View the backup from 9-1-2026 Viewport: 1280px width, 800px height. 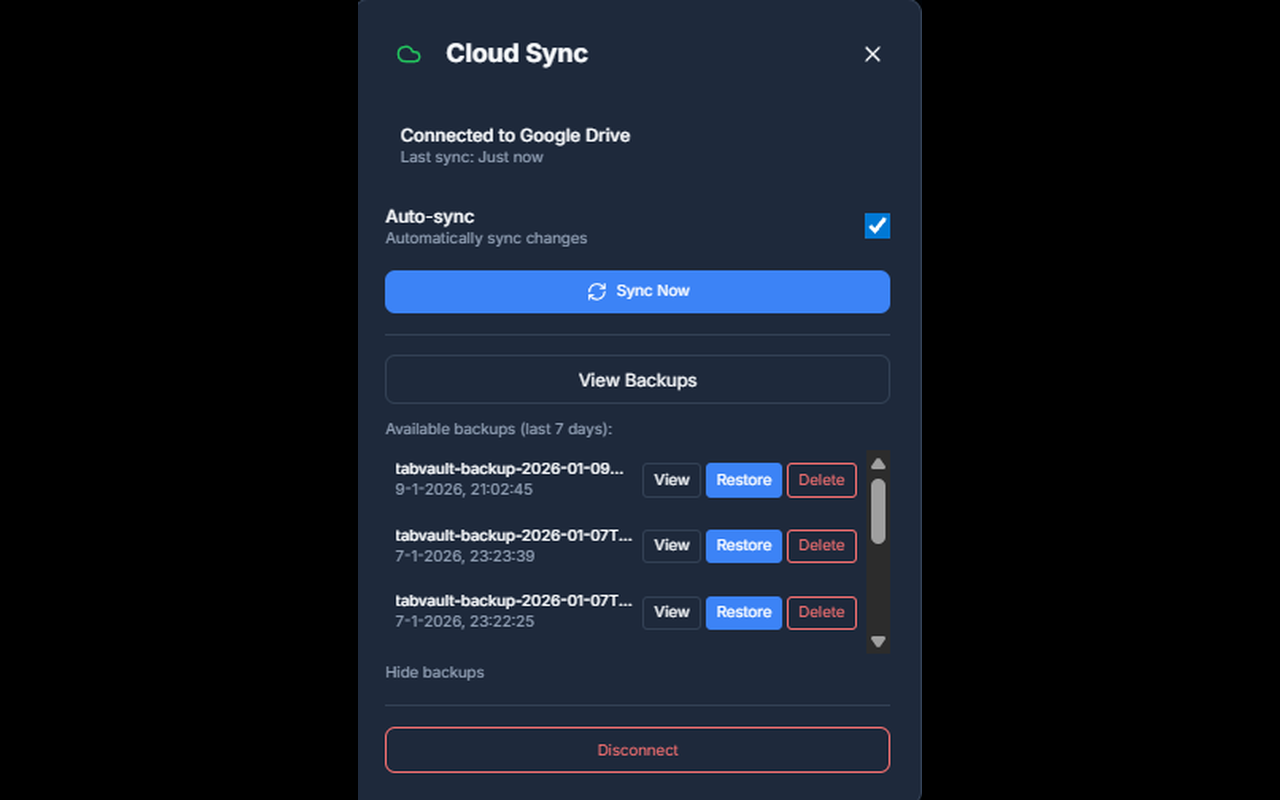click(x=671, y=480)
